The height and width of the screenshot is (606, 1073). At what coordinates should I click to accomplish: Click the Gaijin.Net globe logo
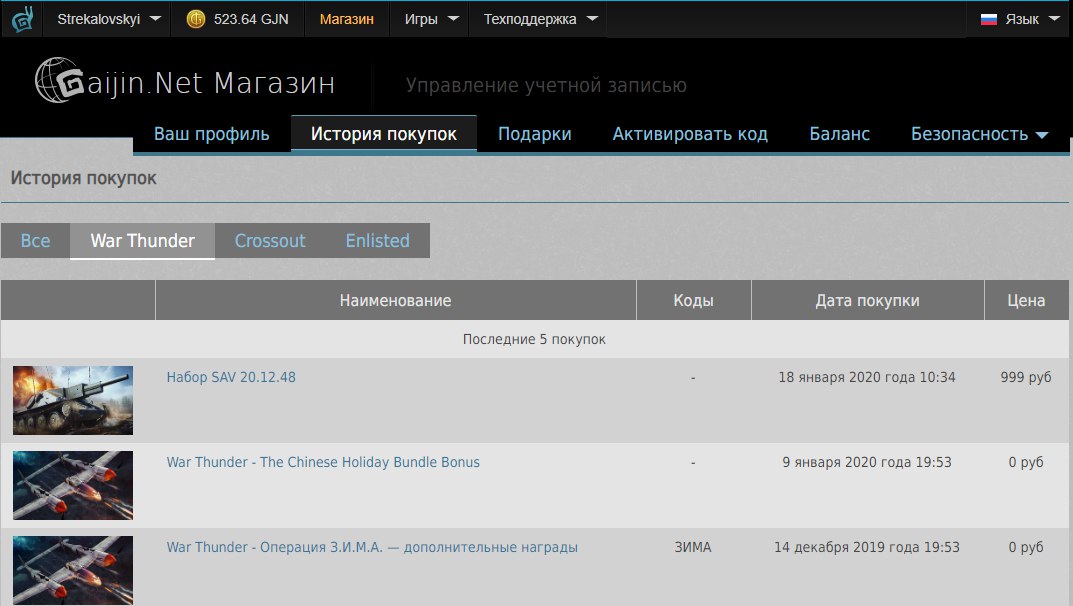point(59,80)
